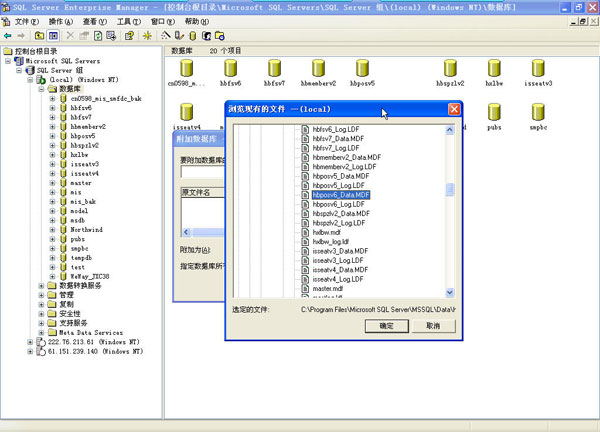Viewport: 600px width, 432px height.
Task: Click the 确定 button in browse dialog
Action: coord(387,326)
